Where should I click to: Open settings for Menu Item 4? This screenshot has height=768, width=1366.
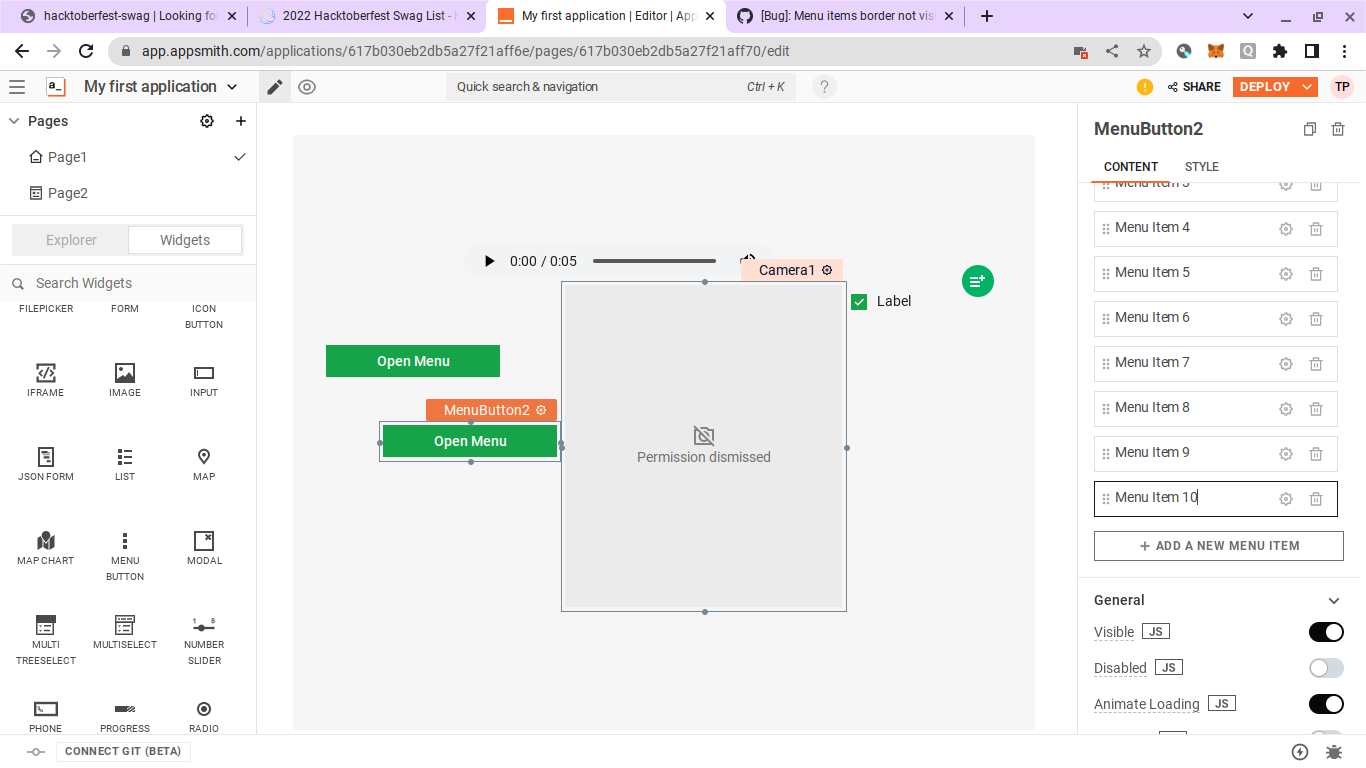pyautogui.click(x=1286, y=229)
